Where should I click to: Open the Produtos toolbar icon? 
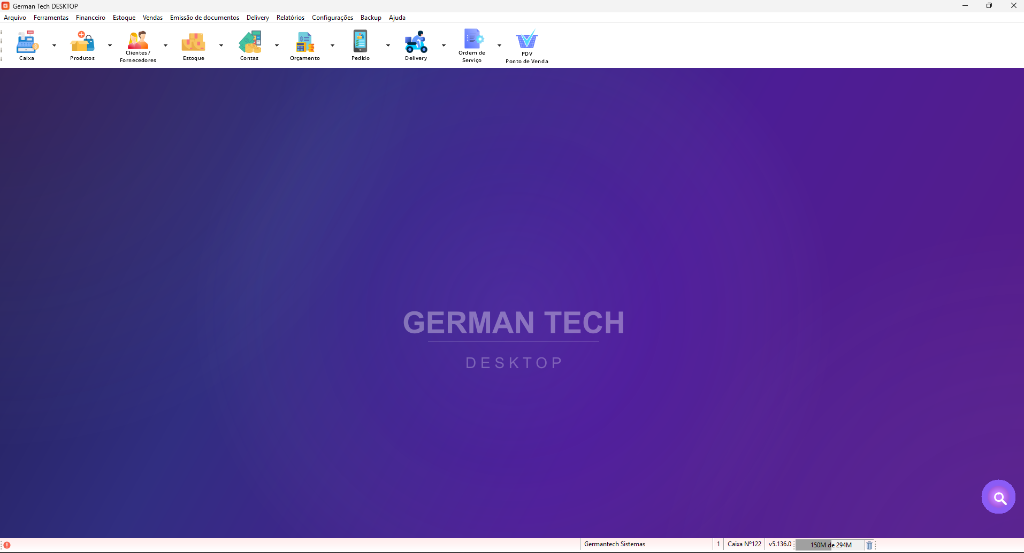[x=82, y=45]
